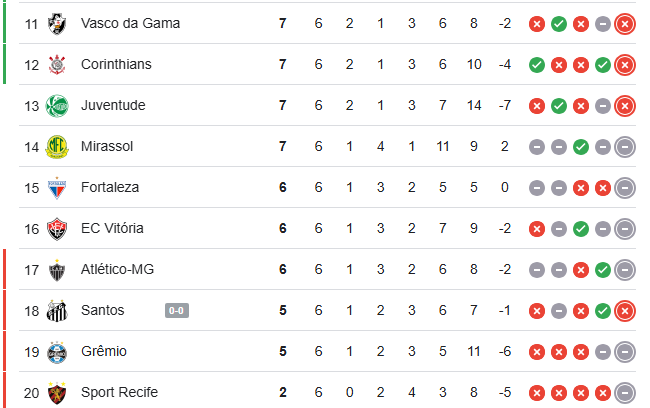Image resolution: width=650 pixels, height=408 pixels.
Task: Click Corinthians' first green win form icon
Action: pyautogui.click(x=536, y=65)
